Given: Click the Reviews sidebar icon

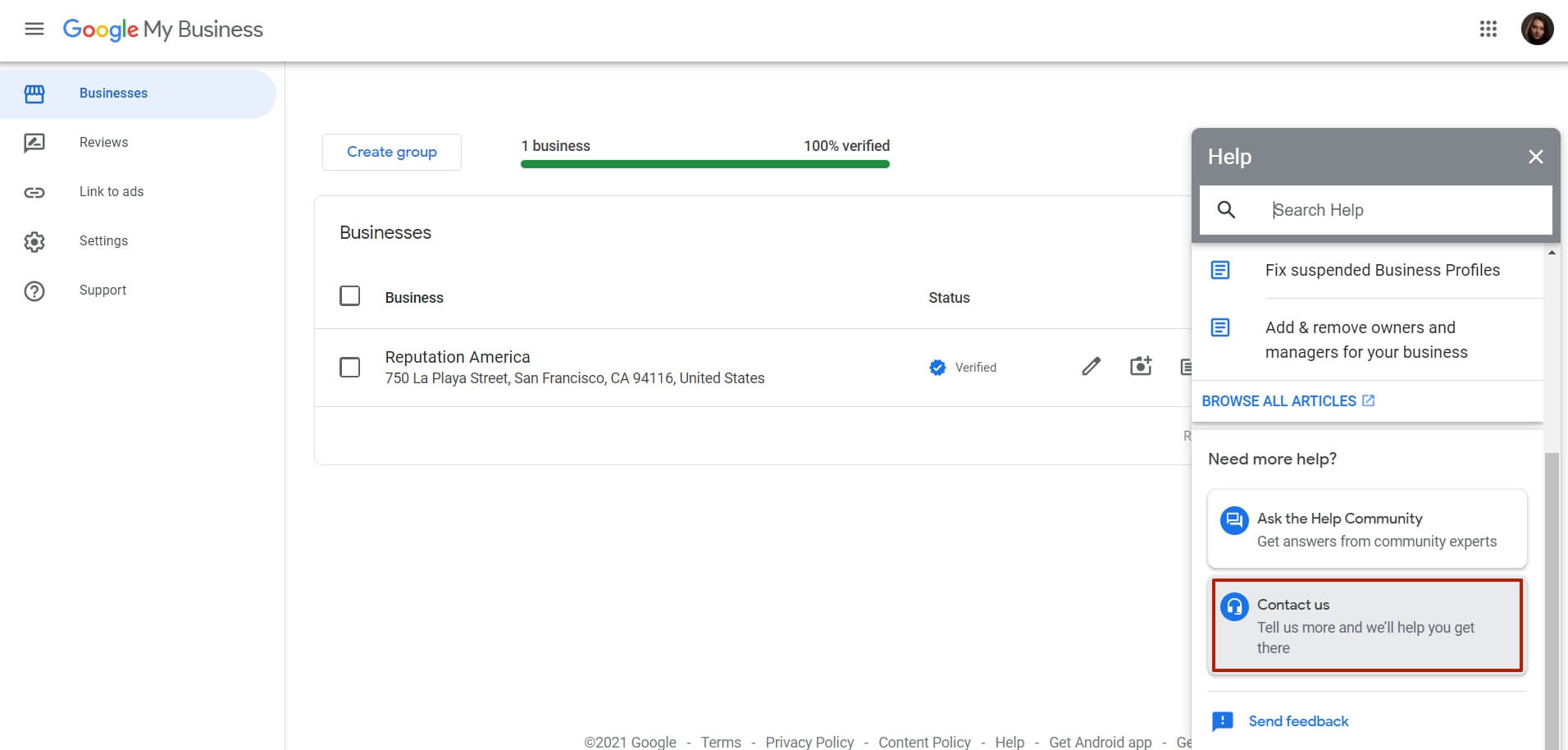Looking at the screenshot, I should click(x=34, y=143).
